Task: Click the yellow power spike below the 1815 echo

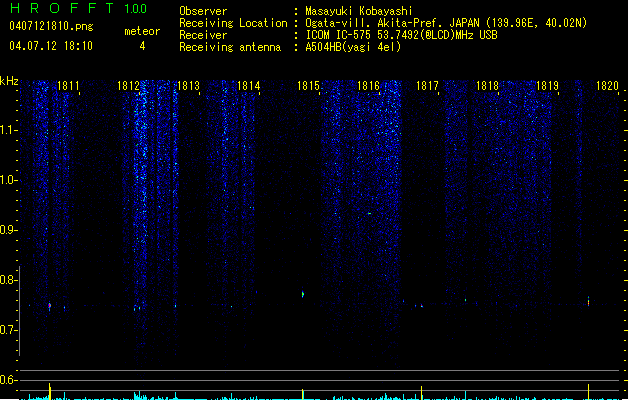Action: (x=303, y=394)
